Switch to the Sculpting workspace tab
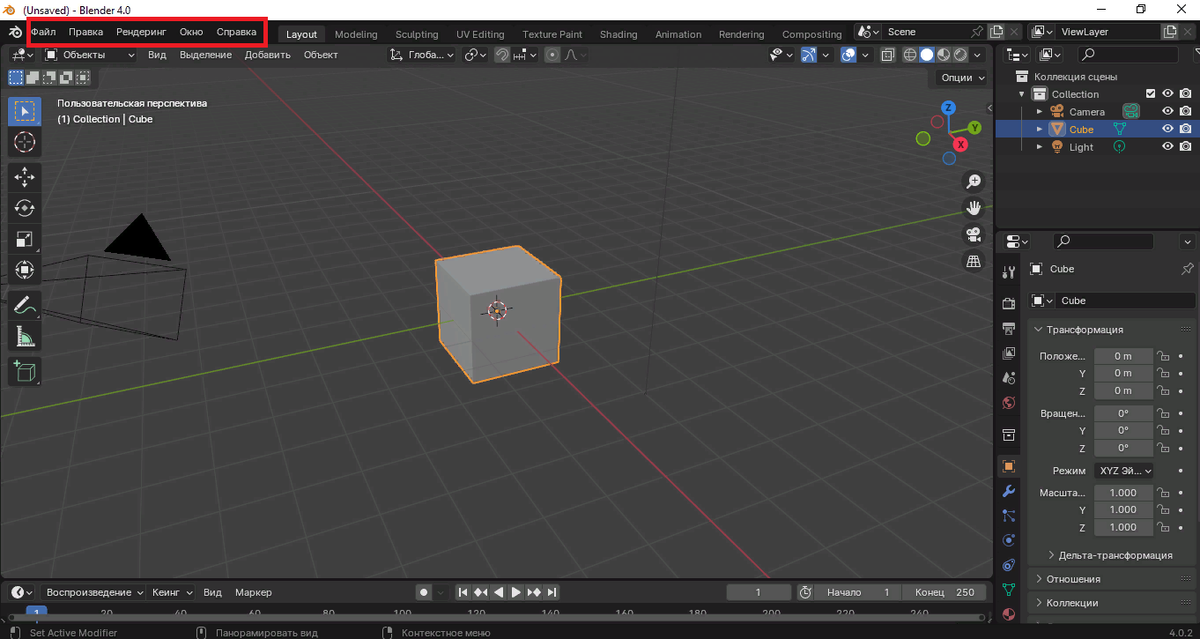This screenshot has width=1200, height=639. [x=417, y=34]
